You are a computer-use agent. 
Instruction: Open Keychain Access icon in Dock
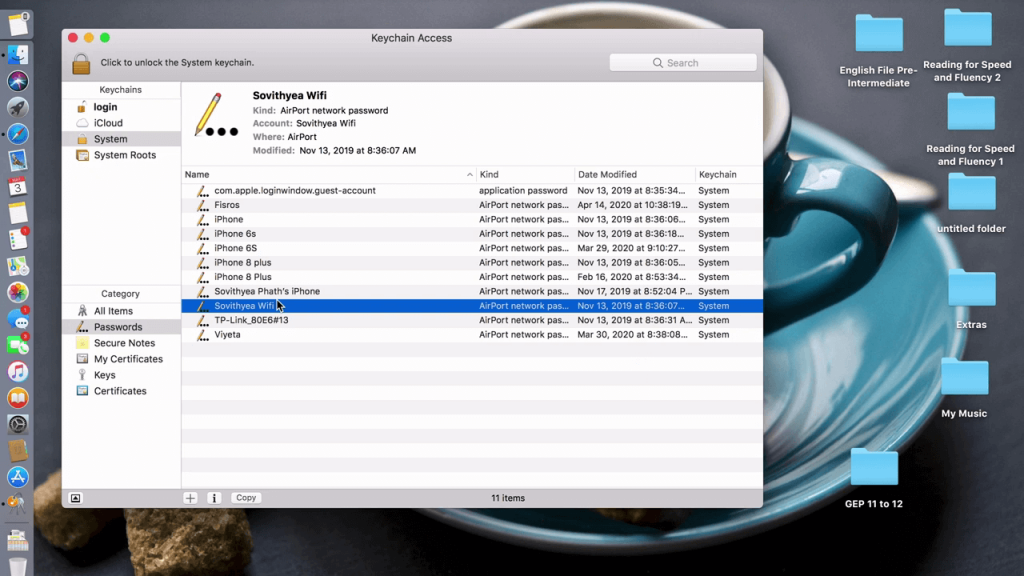click(16, 504)
